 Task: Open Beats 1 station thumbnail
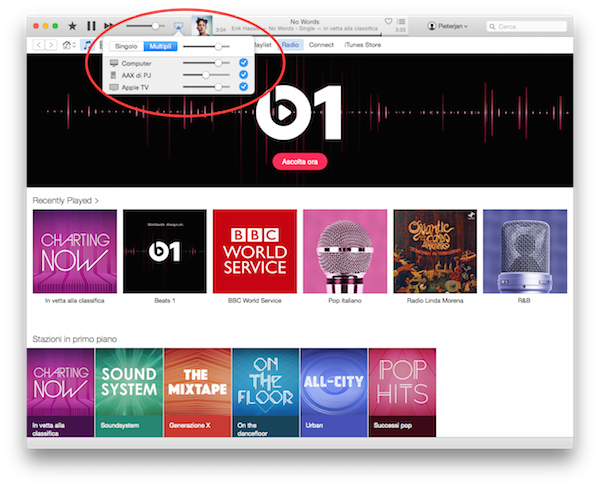tap(165, 251)
